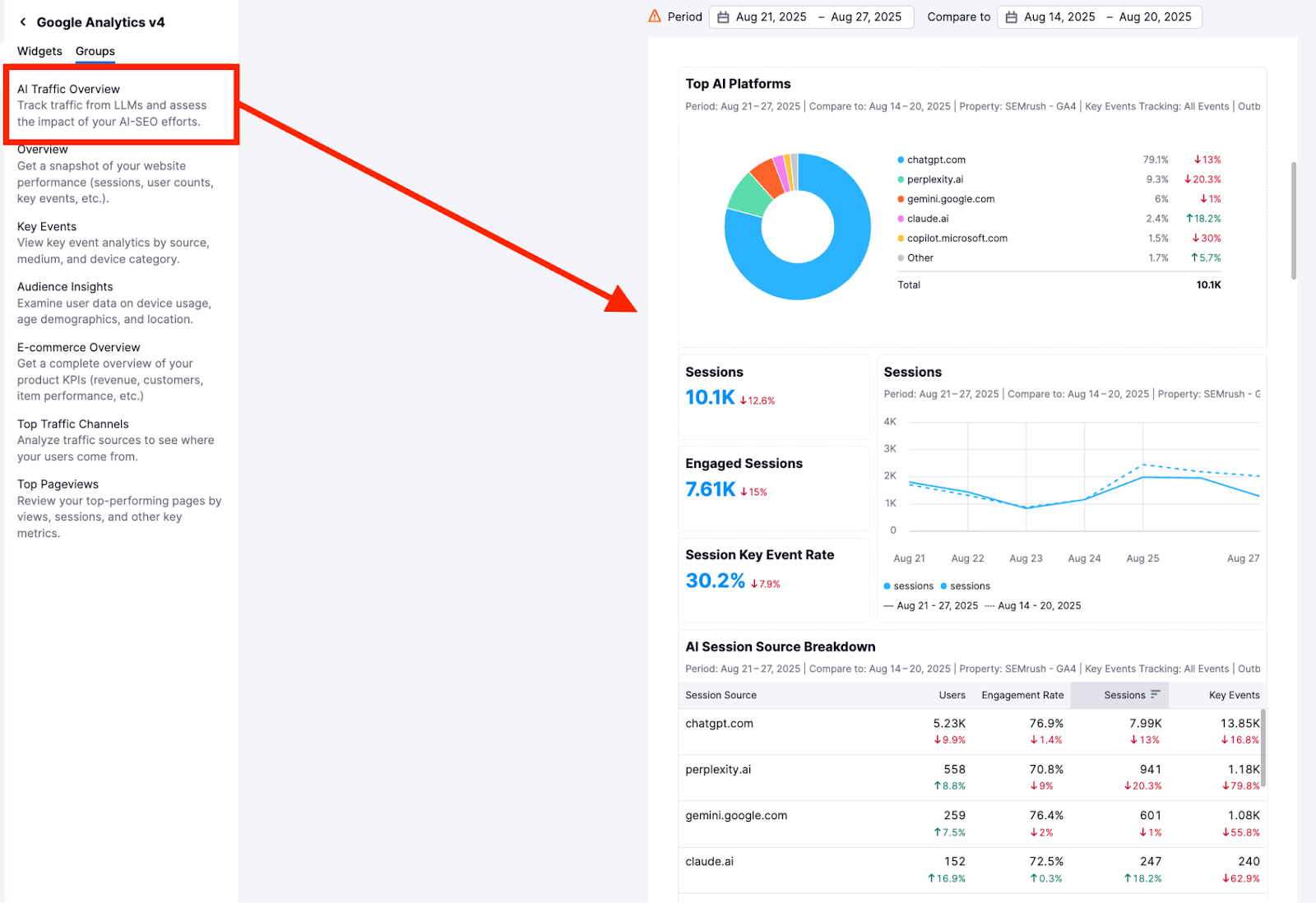
Task: Open the Period date range selector
Action: coord(812,16)
